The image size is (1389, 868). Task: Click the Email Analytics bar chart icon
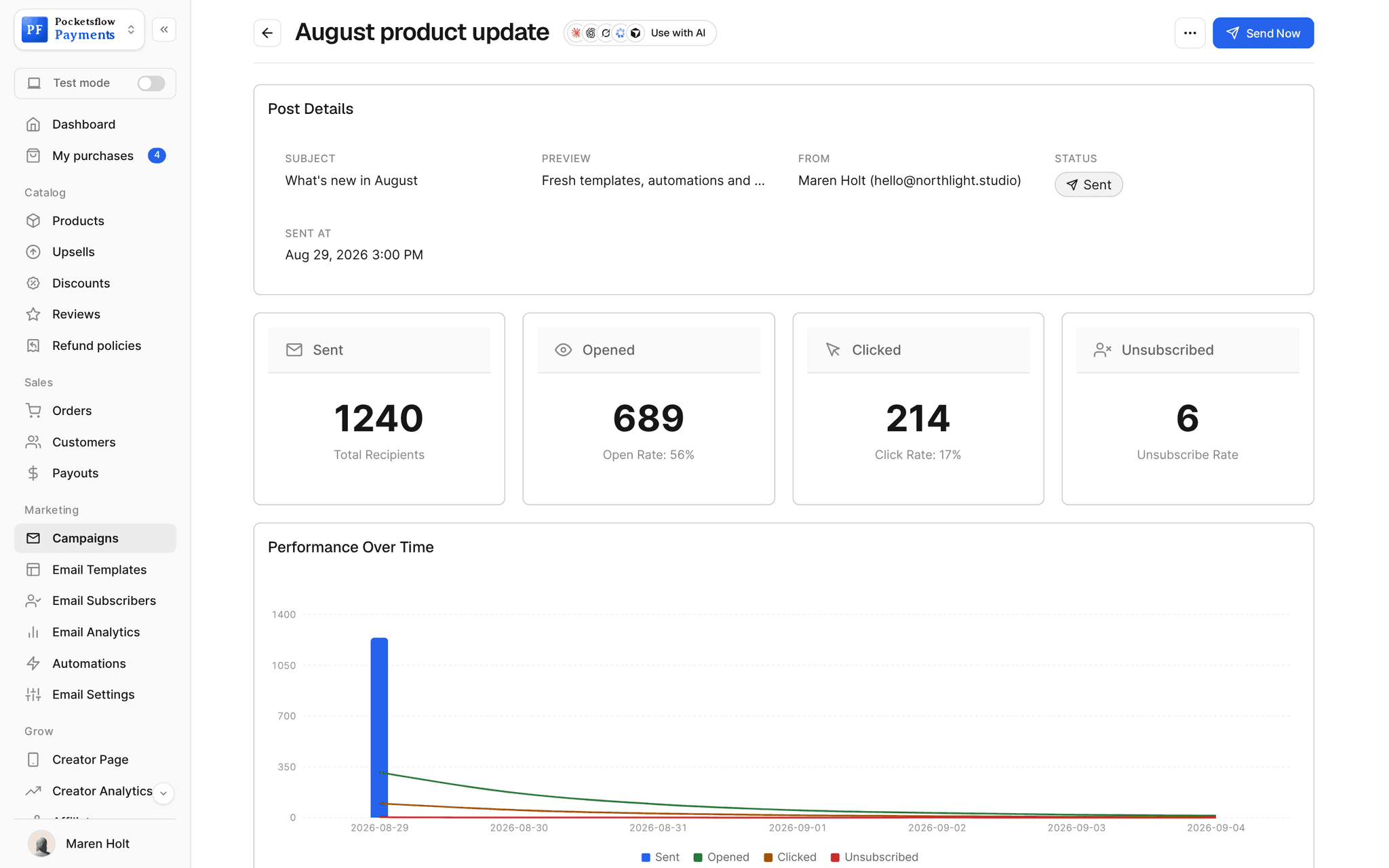[x=33, y=632]
